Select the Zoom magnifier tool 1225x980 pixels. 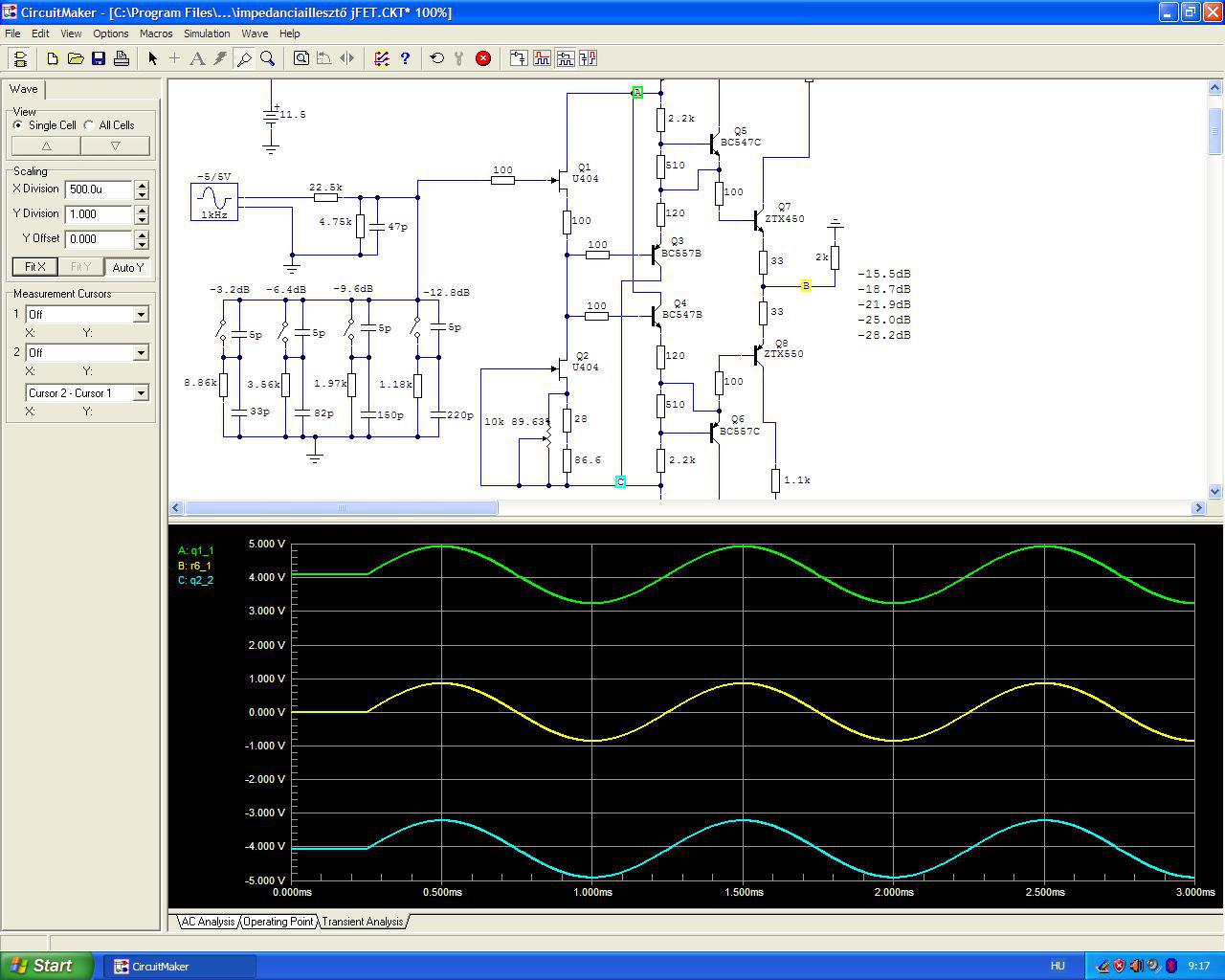(268, 58)
